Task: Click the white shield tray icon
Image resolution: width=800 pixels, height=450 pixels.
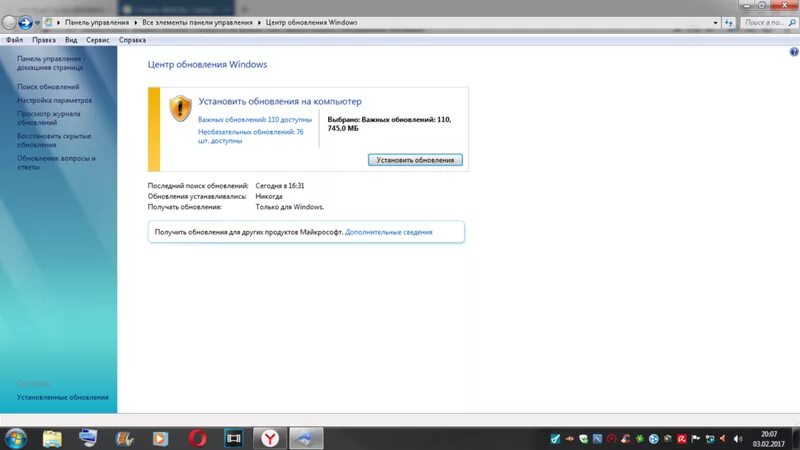Action: pyautogui.click(x=583, y=439)
